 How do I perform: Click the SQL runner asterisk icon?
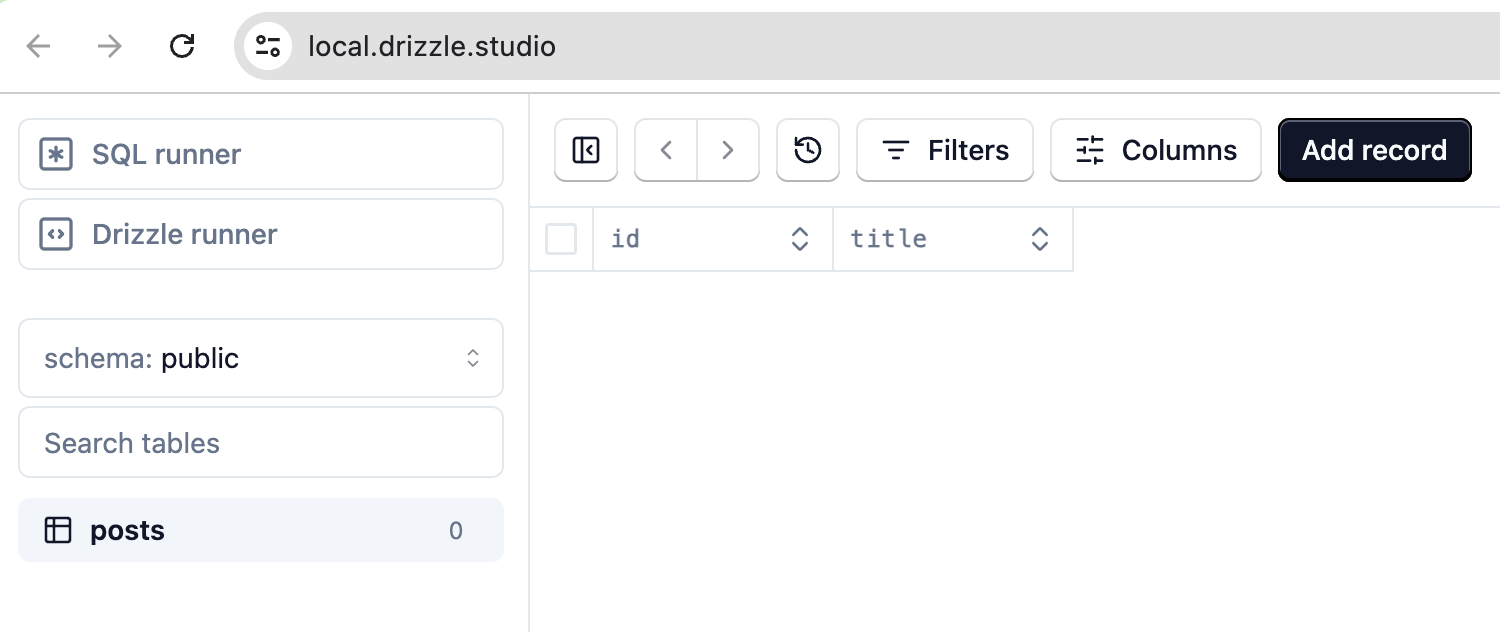click(x=56, y=155)
